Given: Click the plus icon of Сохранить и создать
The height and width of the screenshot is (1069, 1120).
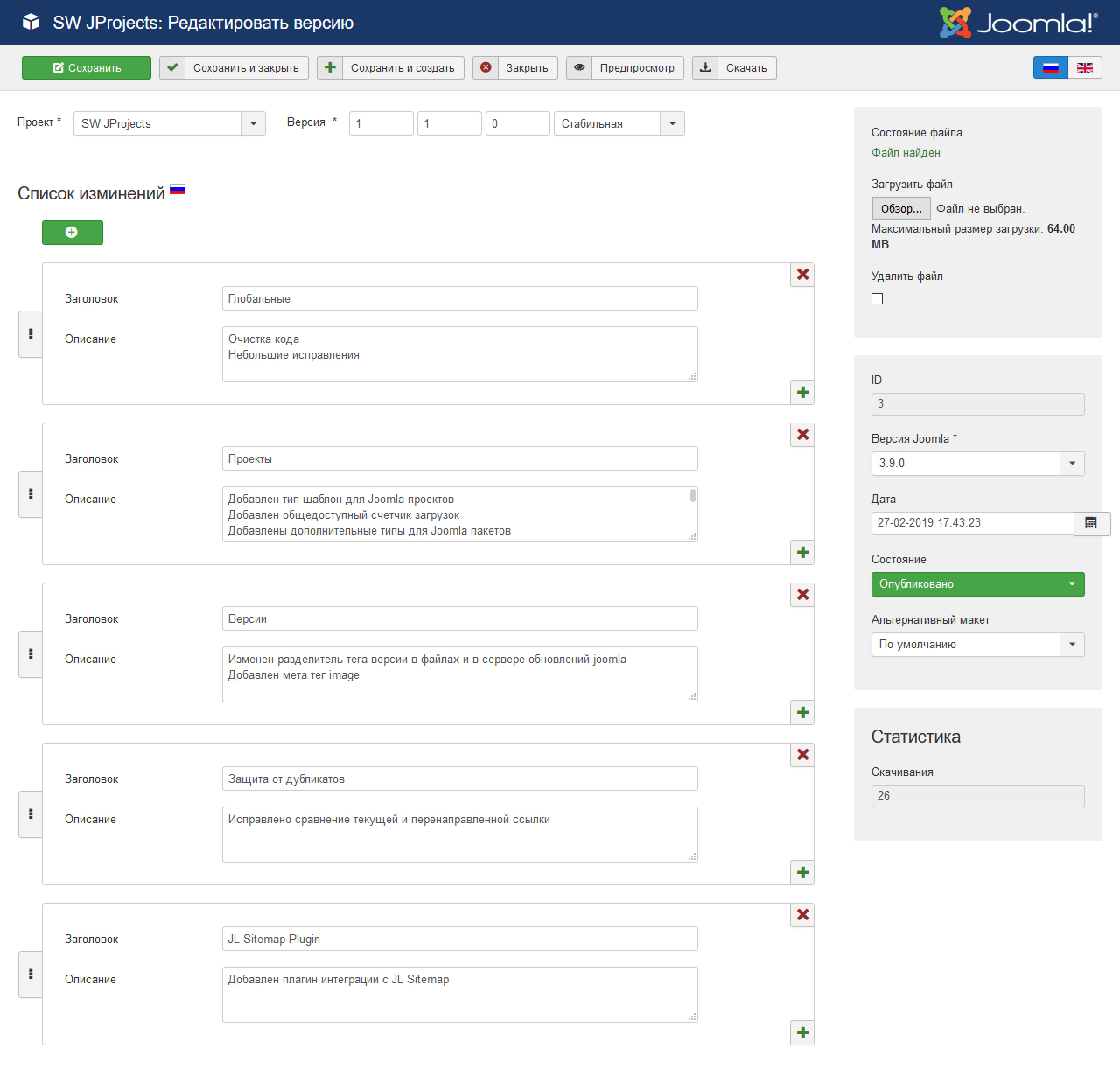Looking at the screenshot, I should (x=330, y=67).
